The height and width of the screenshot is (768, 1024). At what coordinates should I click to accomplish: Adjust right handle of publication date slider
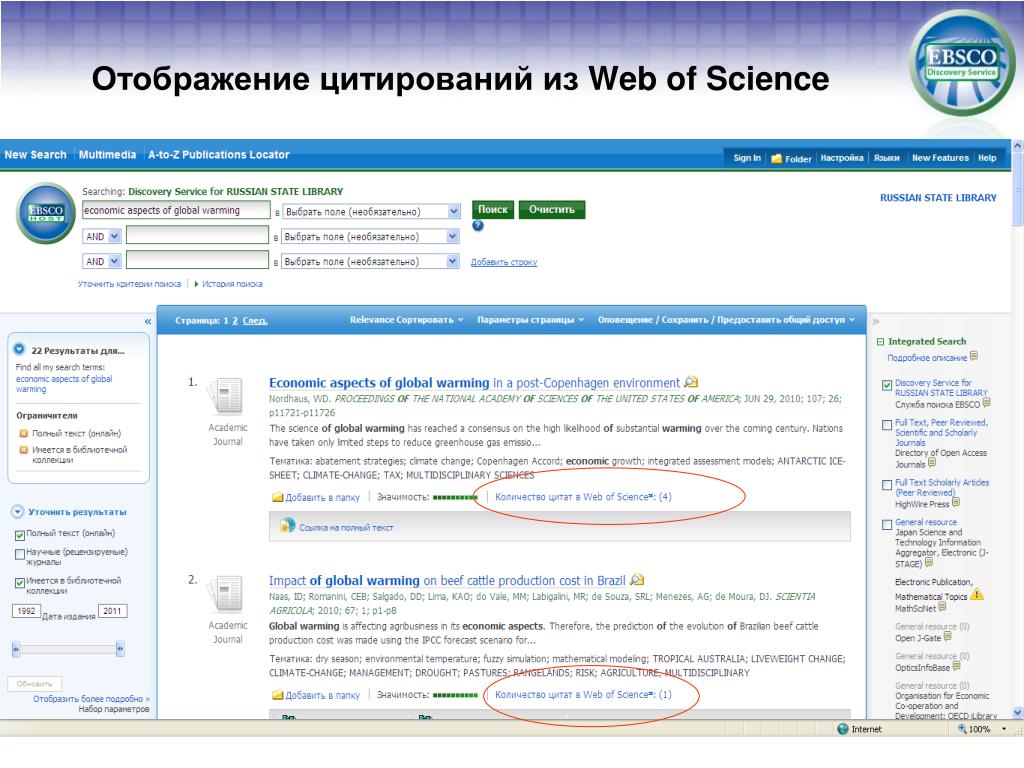[x=120, y=648]
